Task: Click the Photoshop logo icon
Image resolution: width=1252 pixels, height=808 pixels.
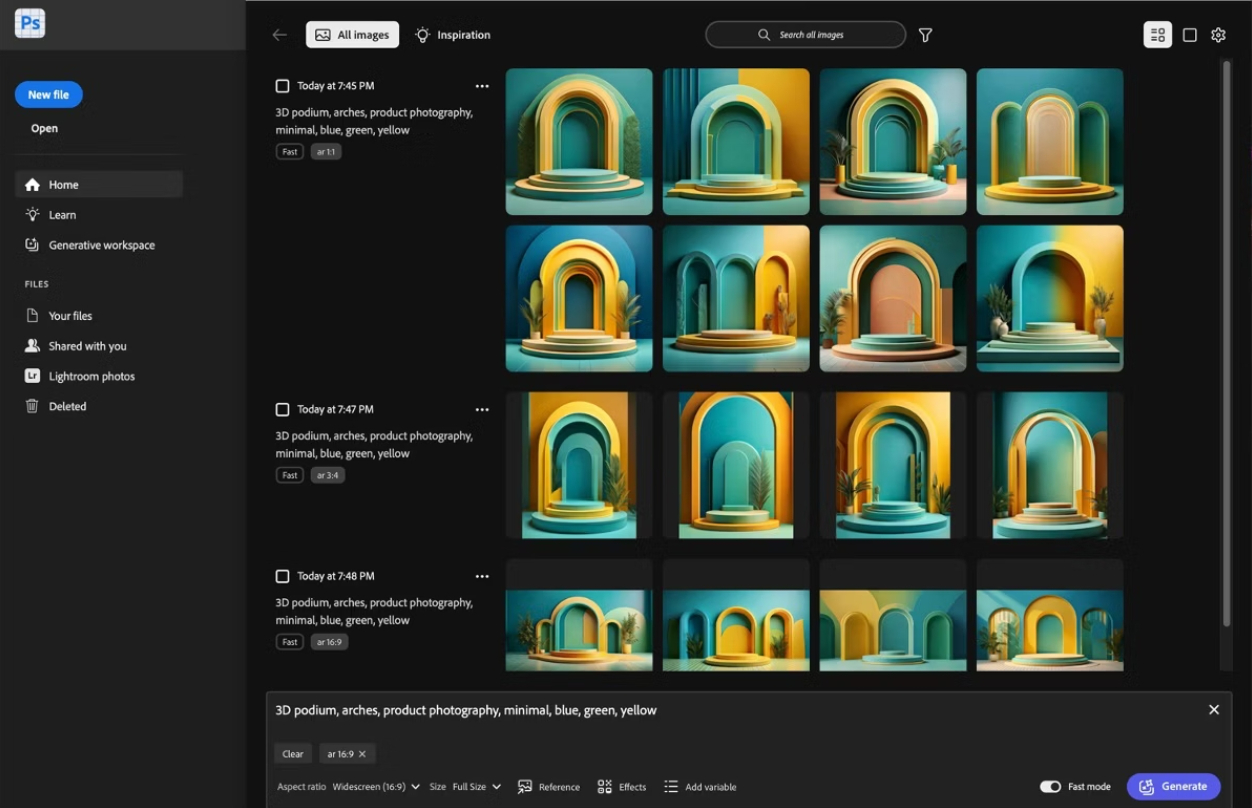Action: (x=30, y=24)
